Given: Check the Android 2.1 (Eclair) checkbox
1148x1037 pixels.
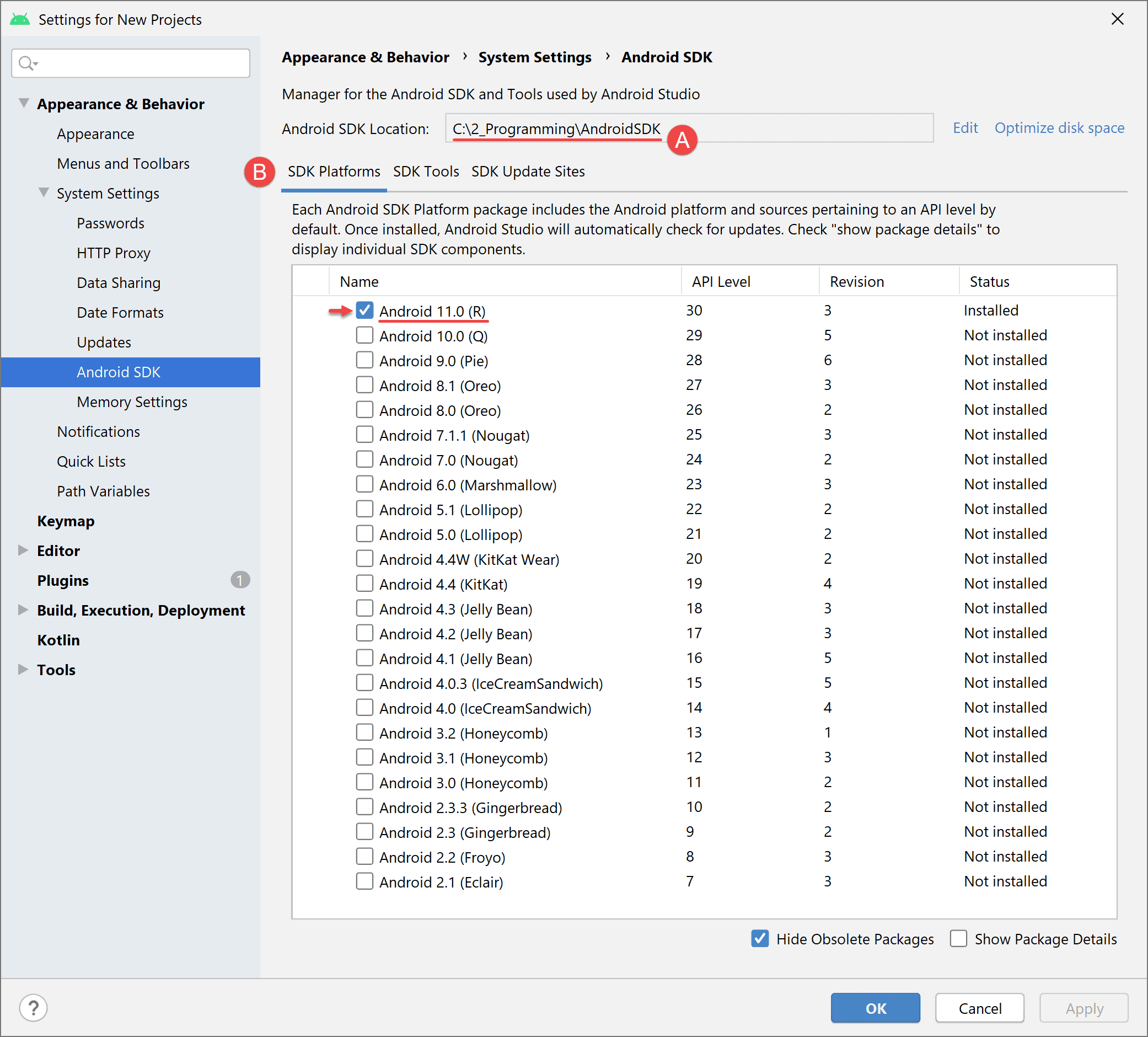Looking at the screenshot, I should (x=364, y=881).
